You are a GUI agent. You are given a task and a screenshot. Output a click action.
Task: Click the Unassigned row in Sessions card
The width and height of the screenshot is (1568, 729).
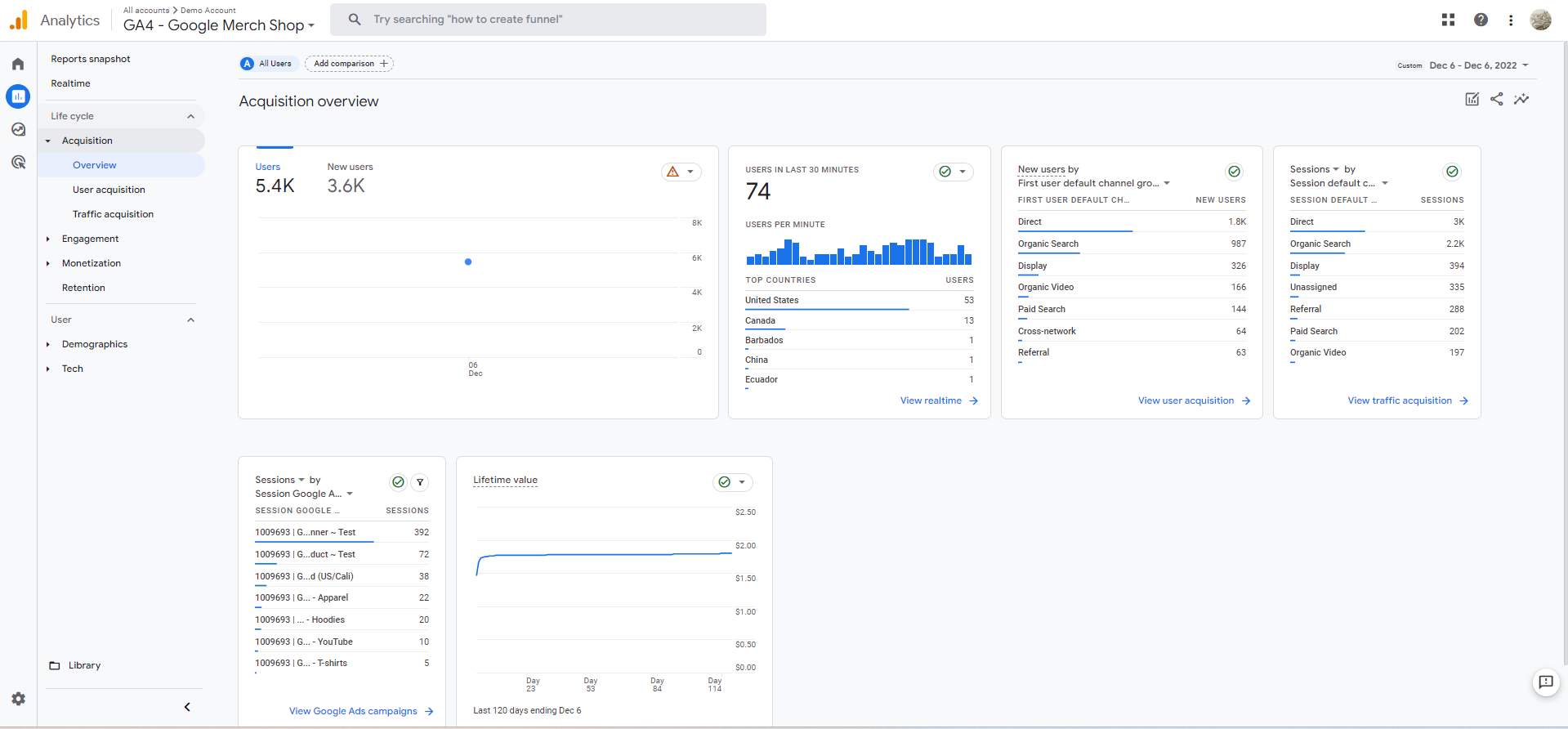click(x=1377, y=288)
